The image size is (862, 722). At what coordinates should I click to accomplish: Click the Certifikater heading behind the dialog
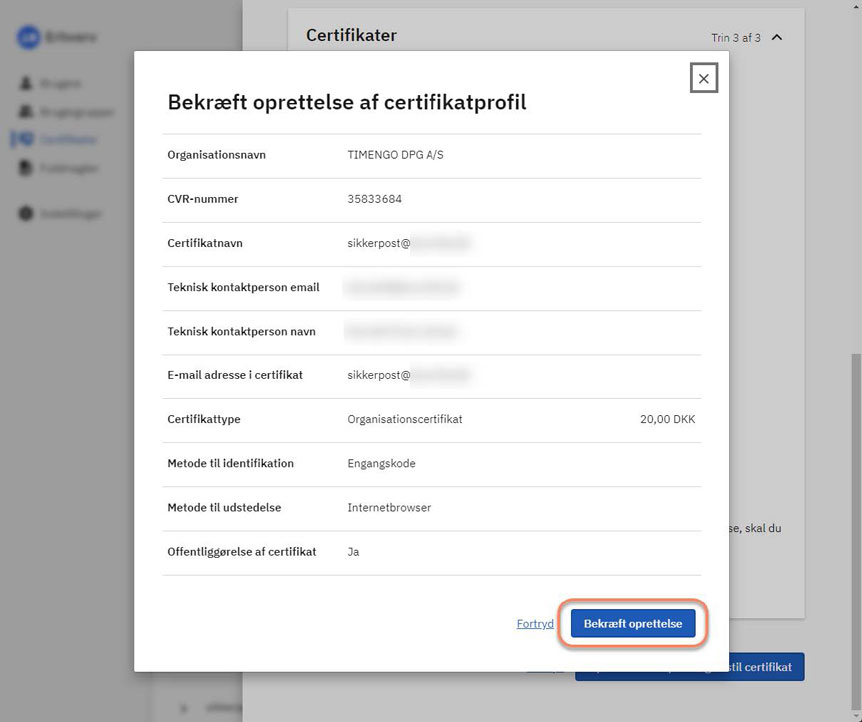tap(351, 35)
